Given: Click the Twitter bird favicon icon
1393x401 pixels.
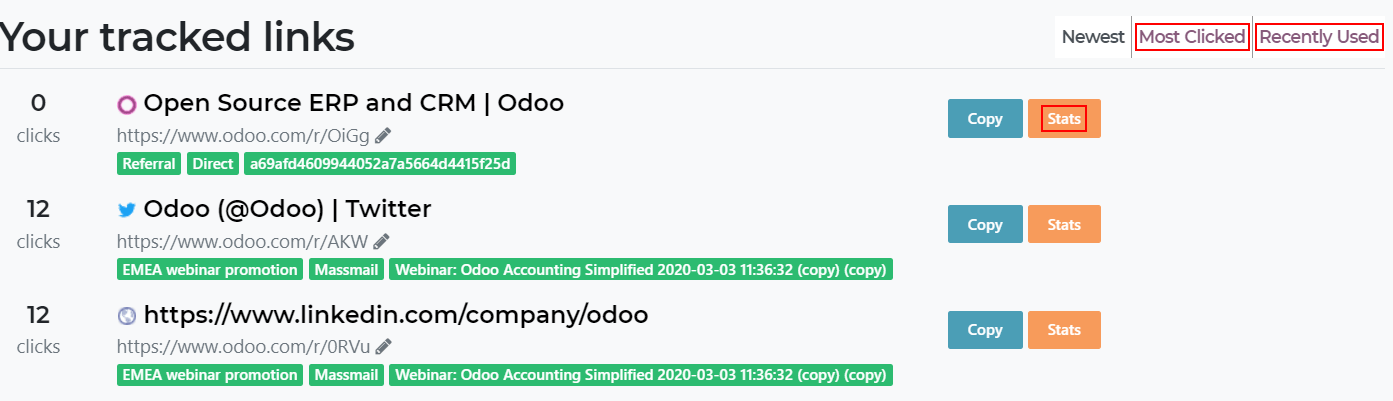Looking at the screenshot, I should 127,210.
